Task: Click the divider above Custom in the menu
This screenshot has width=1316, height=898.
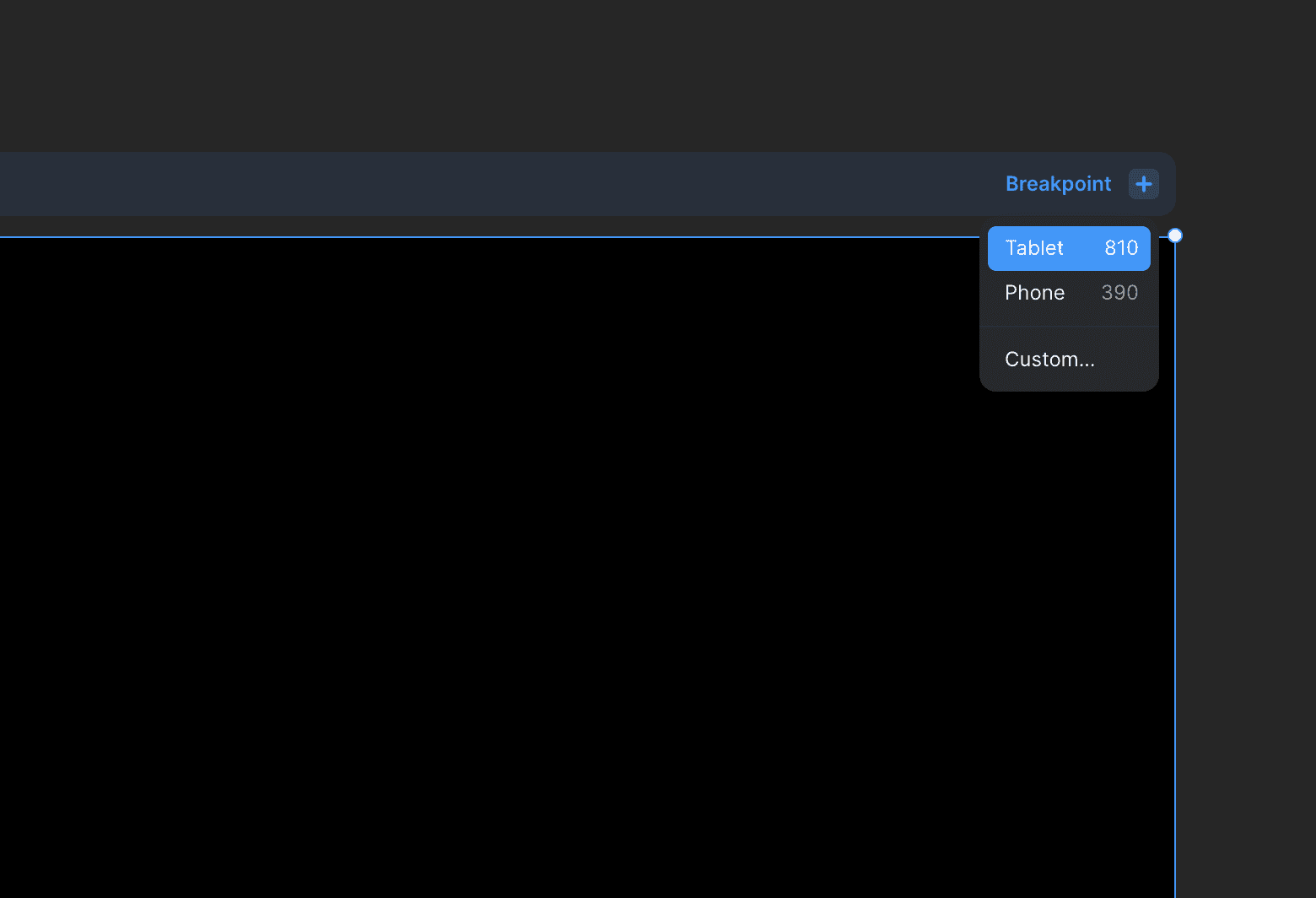Action: (1068, 328)
